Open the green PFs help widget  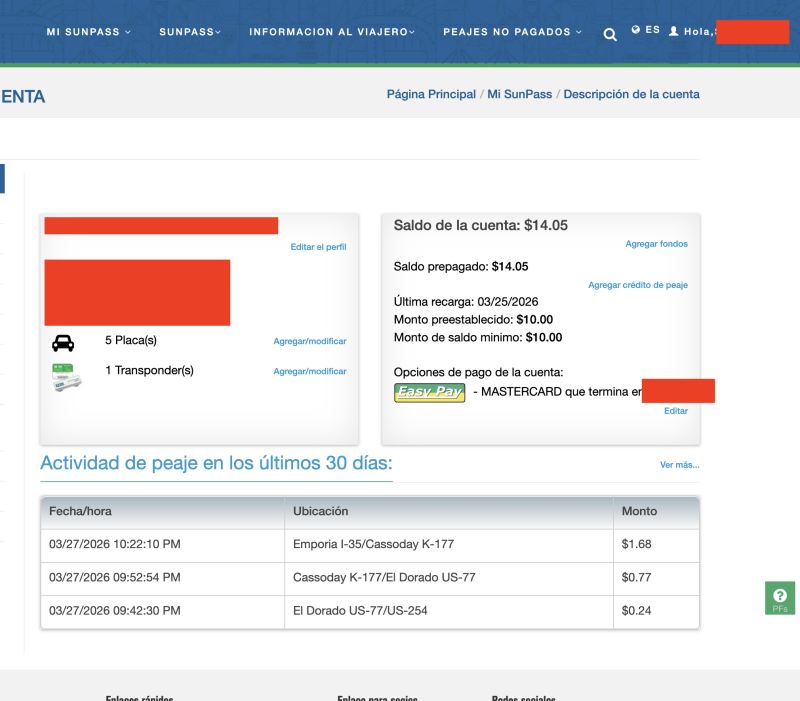tap(780, 598)
